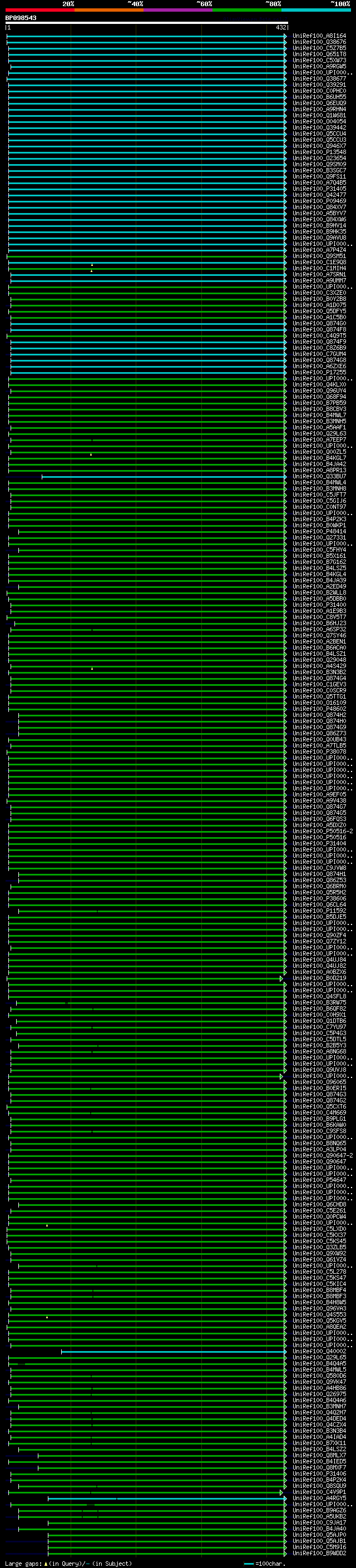This screenshot has height=1568, width=356.
Task: Click the cyan alignment bar for UniRef100_Q33BU7
Action: [163, 477]
